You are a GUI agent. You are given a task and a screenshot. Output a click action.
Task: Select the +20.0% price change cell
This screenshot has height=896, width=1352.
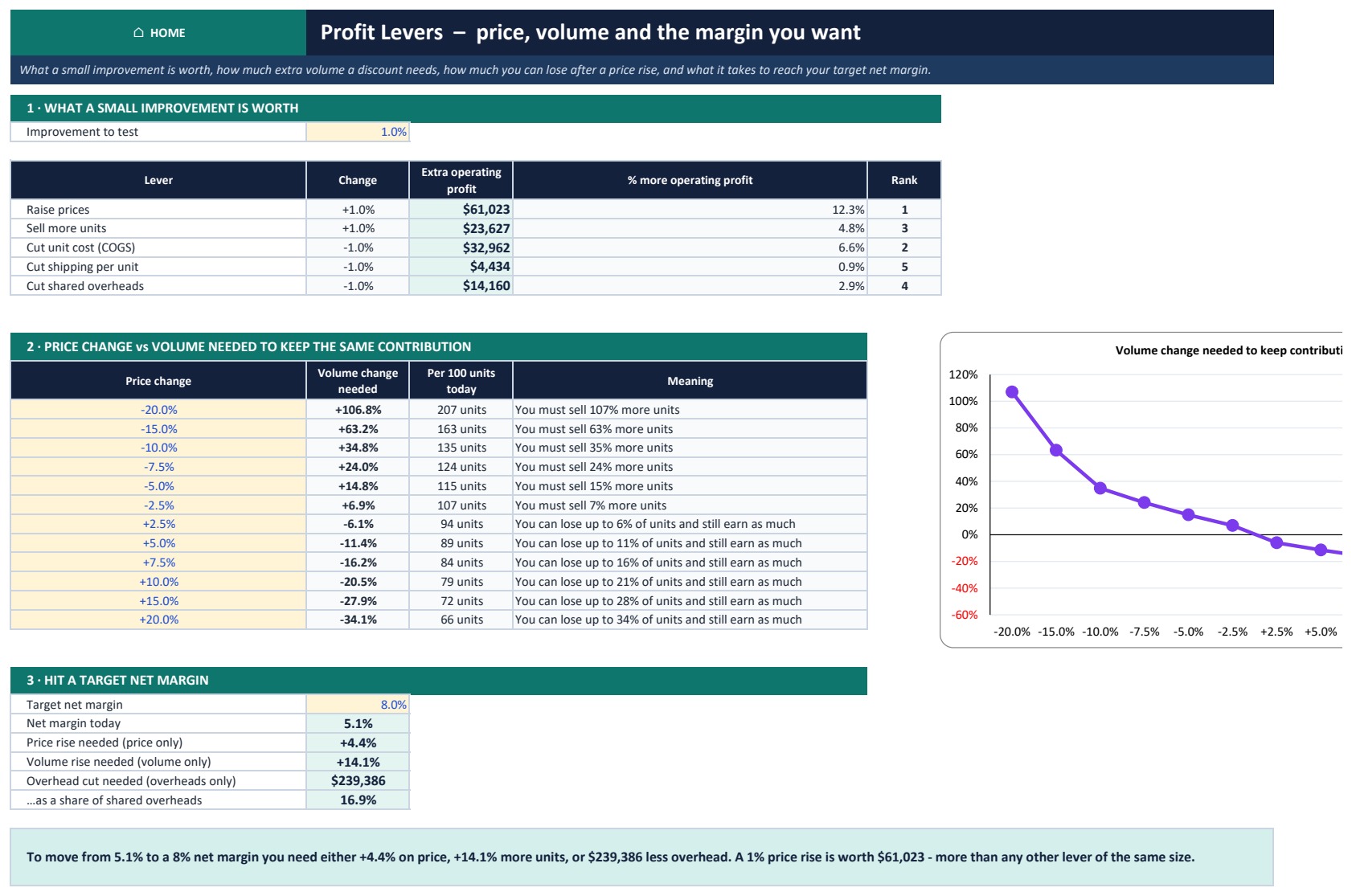[x=158, y=620]
